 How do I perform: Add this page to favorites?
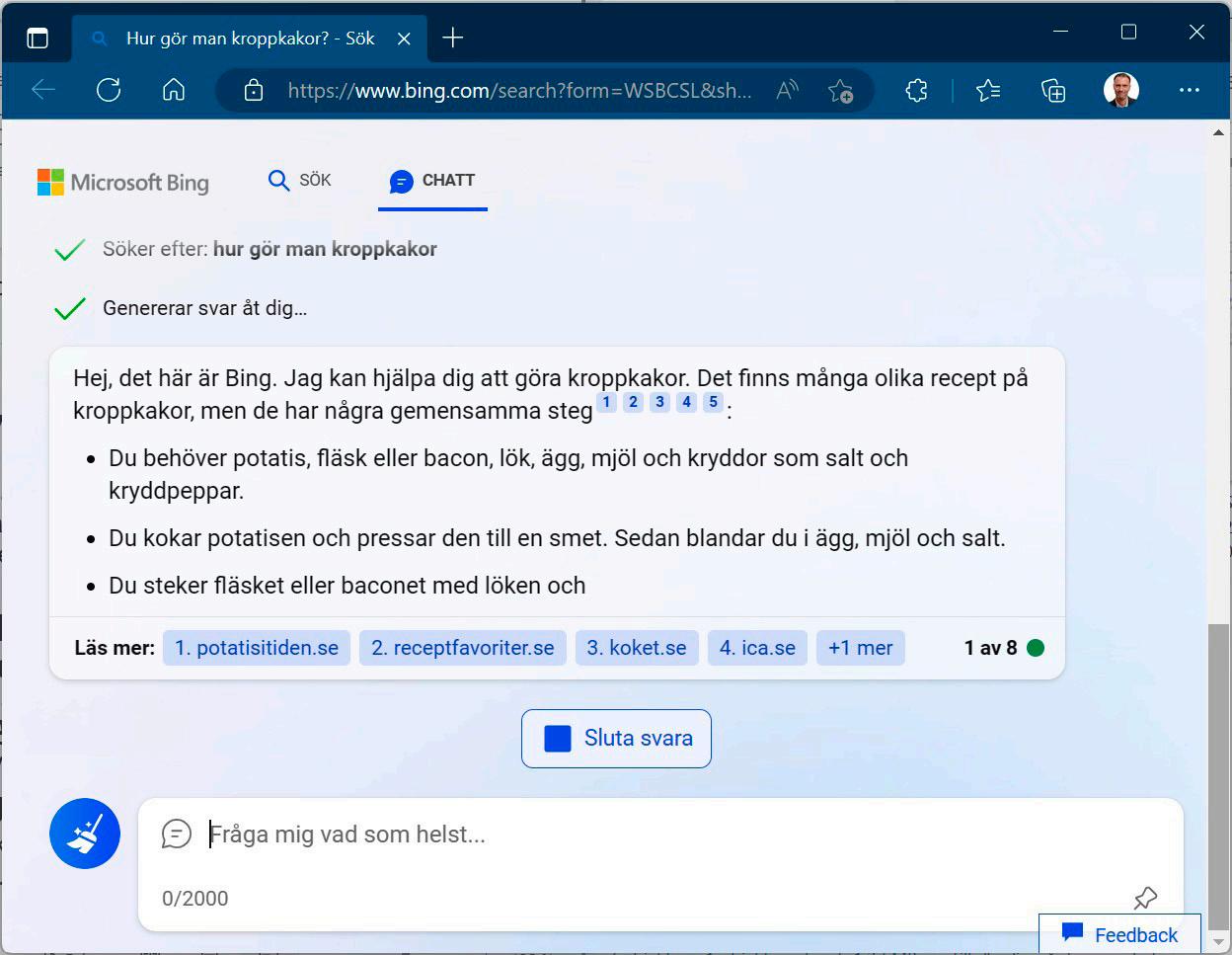[841, 91]
